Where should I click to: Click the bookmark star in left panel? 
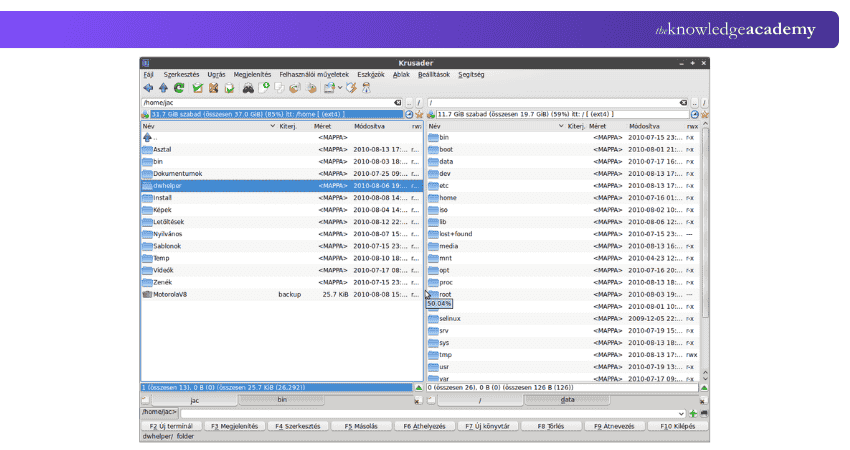(x=419, y=115)
